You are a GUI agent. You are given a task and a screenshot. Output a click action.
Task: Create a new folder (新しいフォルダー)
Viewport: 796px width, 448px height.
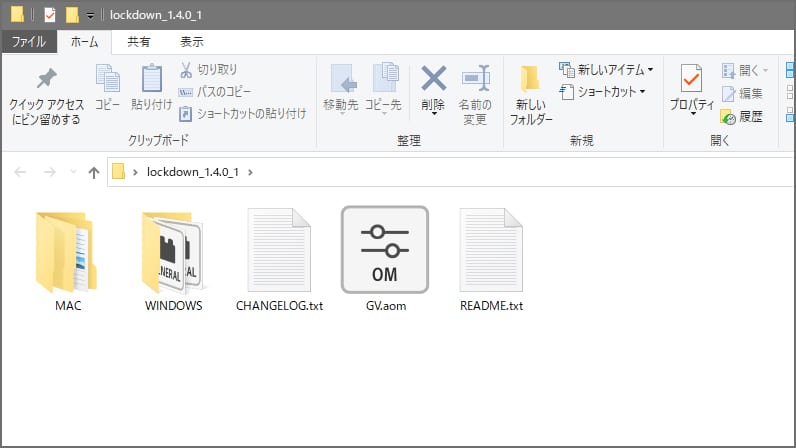click(x=530, y=95)
